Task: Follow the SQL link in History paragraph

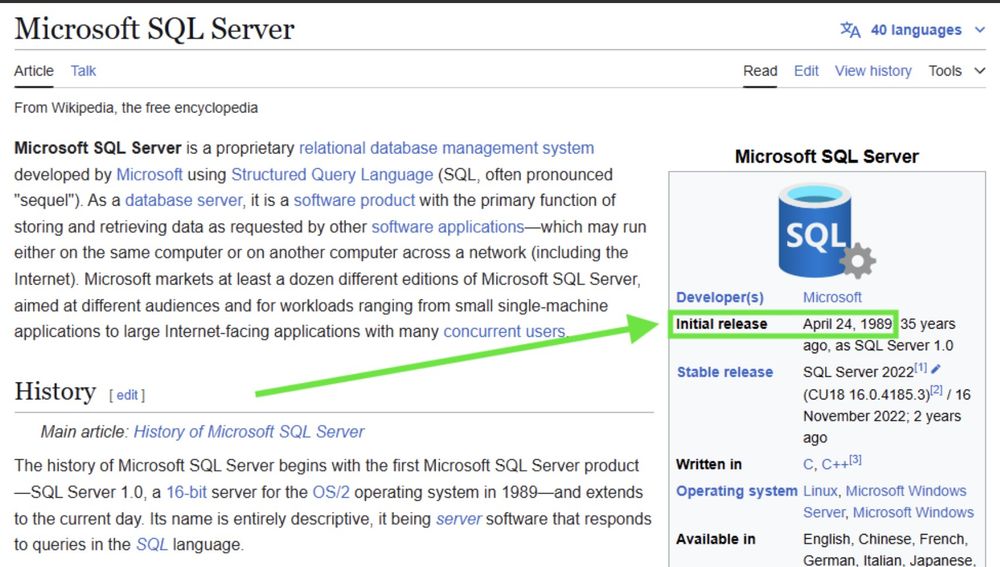Action: [152, 545]
